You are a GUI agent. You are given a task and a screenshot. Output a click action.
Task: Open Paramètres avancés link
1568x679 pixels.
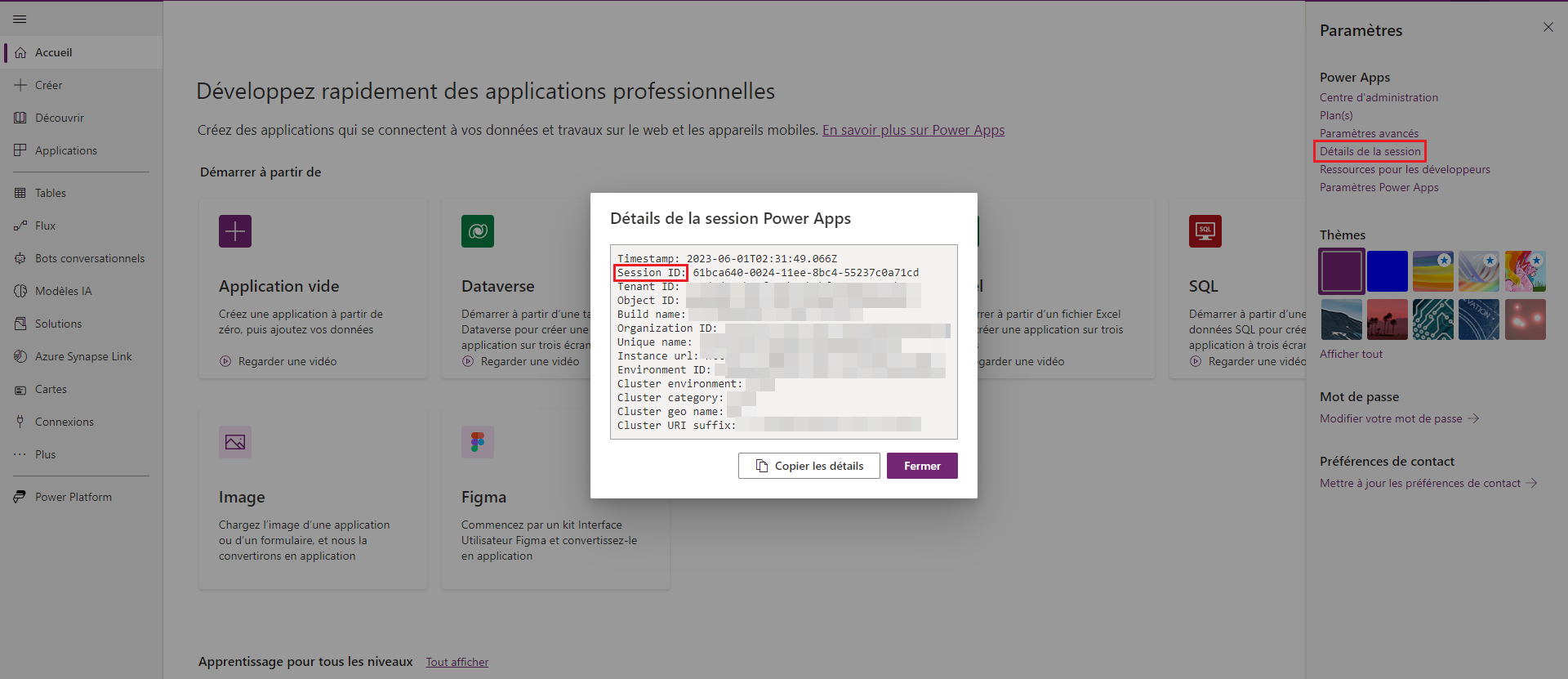click(x=1369, y=133)
